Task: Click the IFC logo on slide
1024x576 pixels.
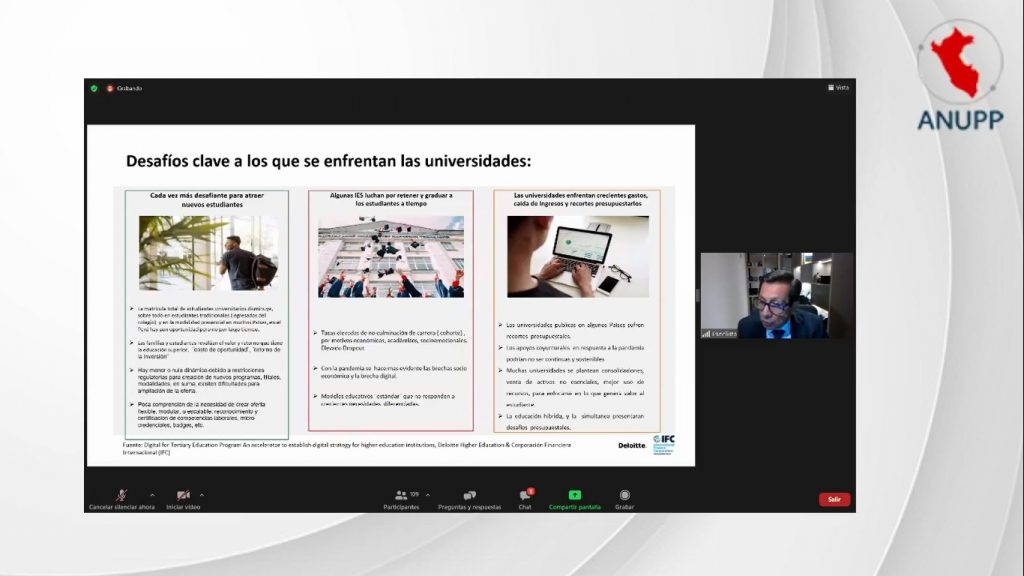Action: point(664,444)
